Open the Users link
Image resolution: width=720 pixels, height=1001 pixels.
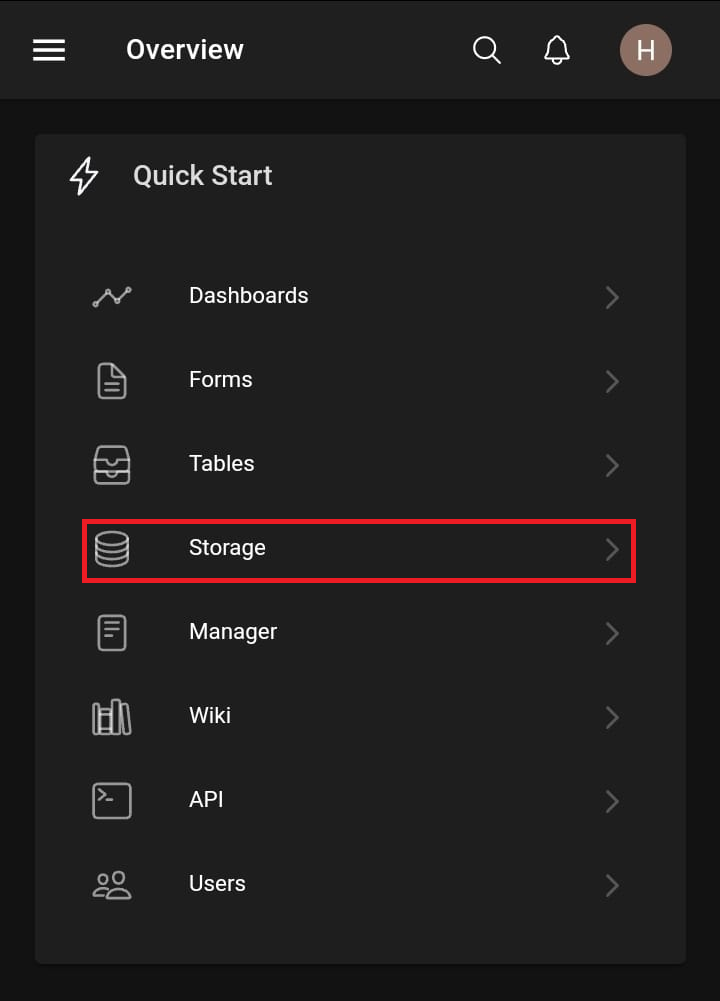pos(217,884)
